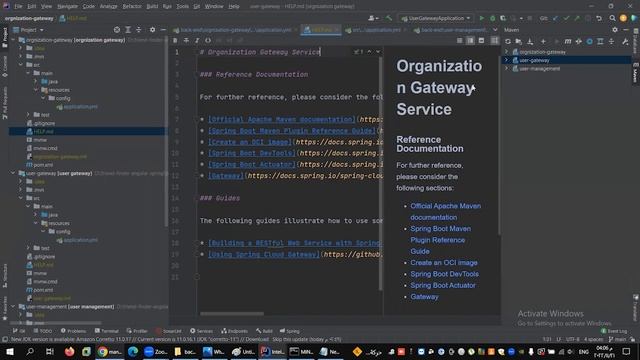Build the project with the hammer icon
Screen dimensions: 640x360
389,18
